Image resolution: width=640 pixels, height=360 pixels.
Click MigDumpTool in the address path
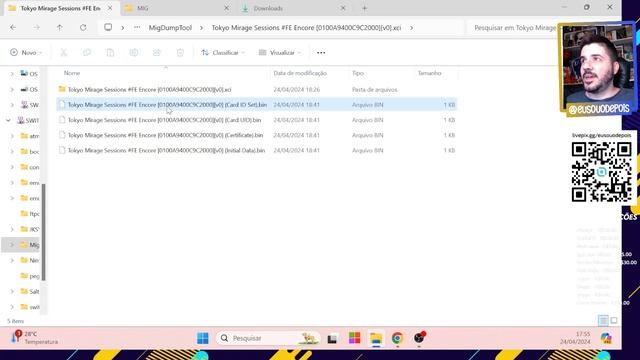pos(170,28)
